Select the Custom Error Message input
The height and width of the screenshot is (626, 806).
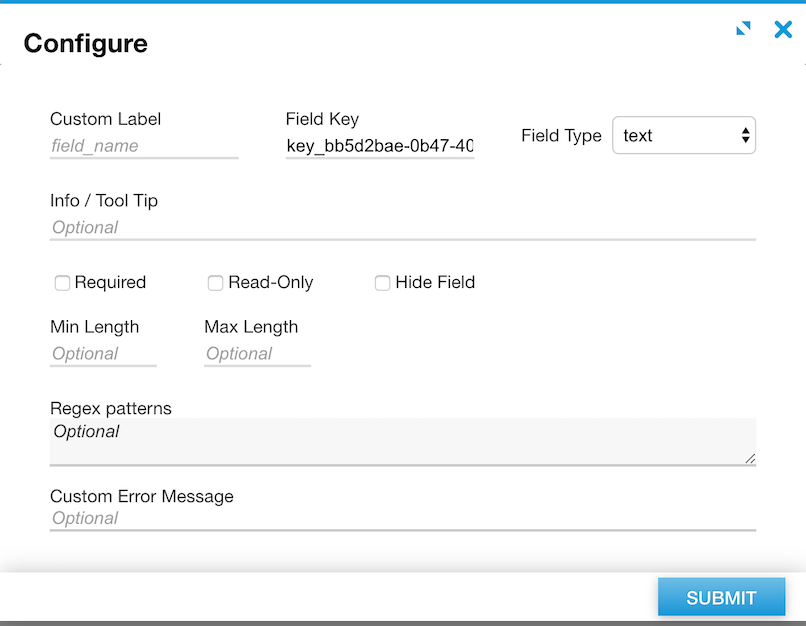click(402, 519)
